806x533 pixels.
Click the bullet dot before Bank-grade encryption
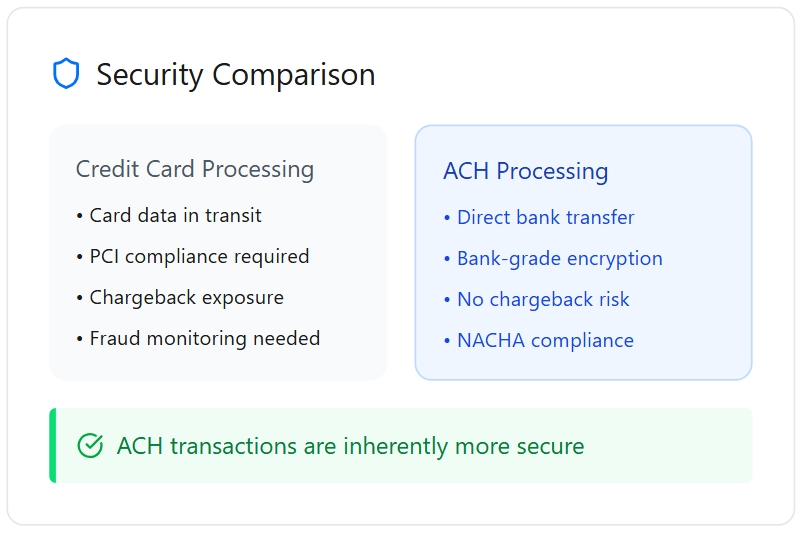(x=447, y=259)
